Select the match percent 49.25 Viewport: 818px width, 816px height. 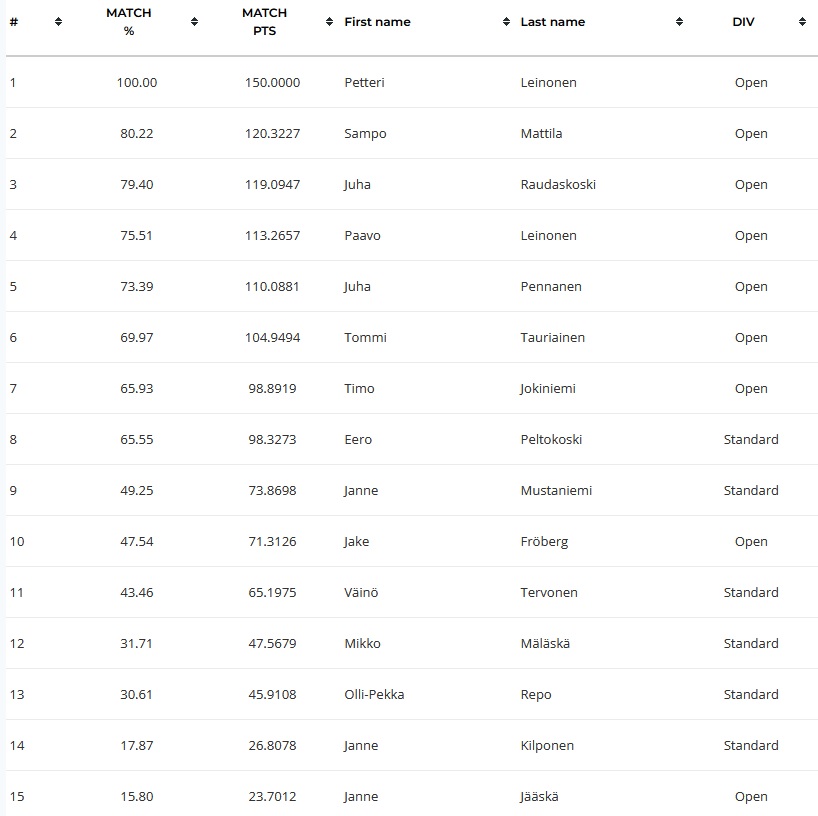coord(137,490)
